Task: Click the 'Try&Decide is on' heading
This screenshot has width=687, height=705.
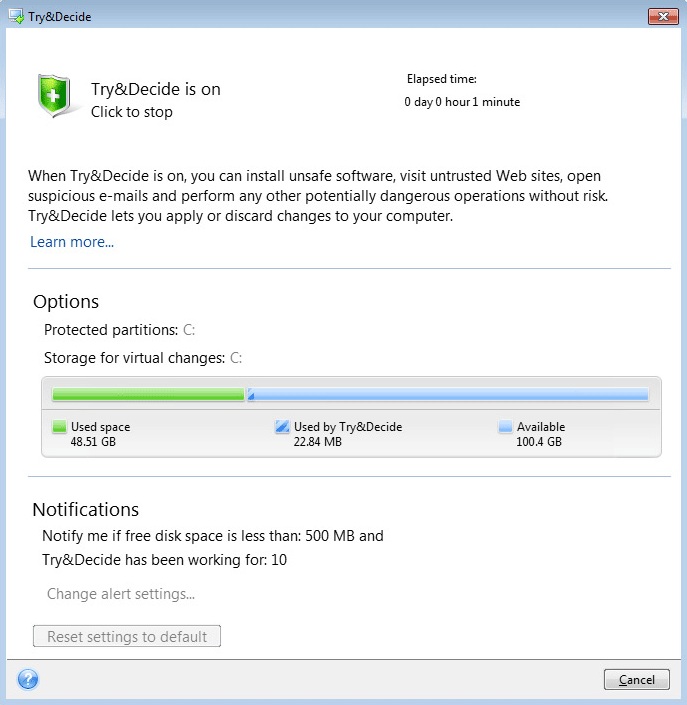Action: [x=156, y=89]
